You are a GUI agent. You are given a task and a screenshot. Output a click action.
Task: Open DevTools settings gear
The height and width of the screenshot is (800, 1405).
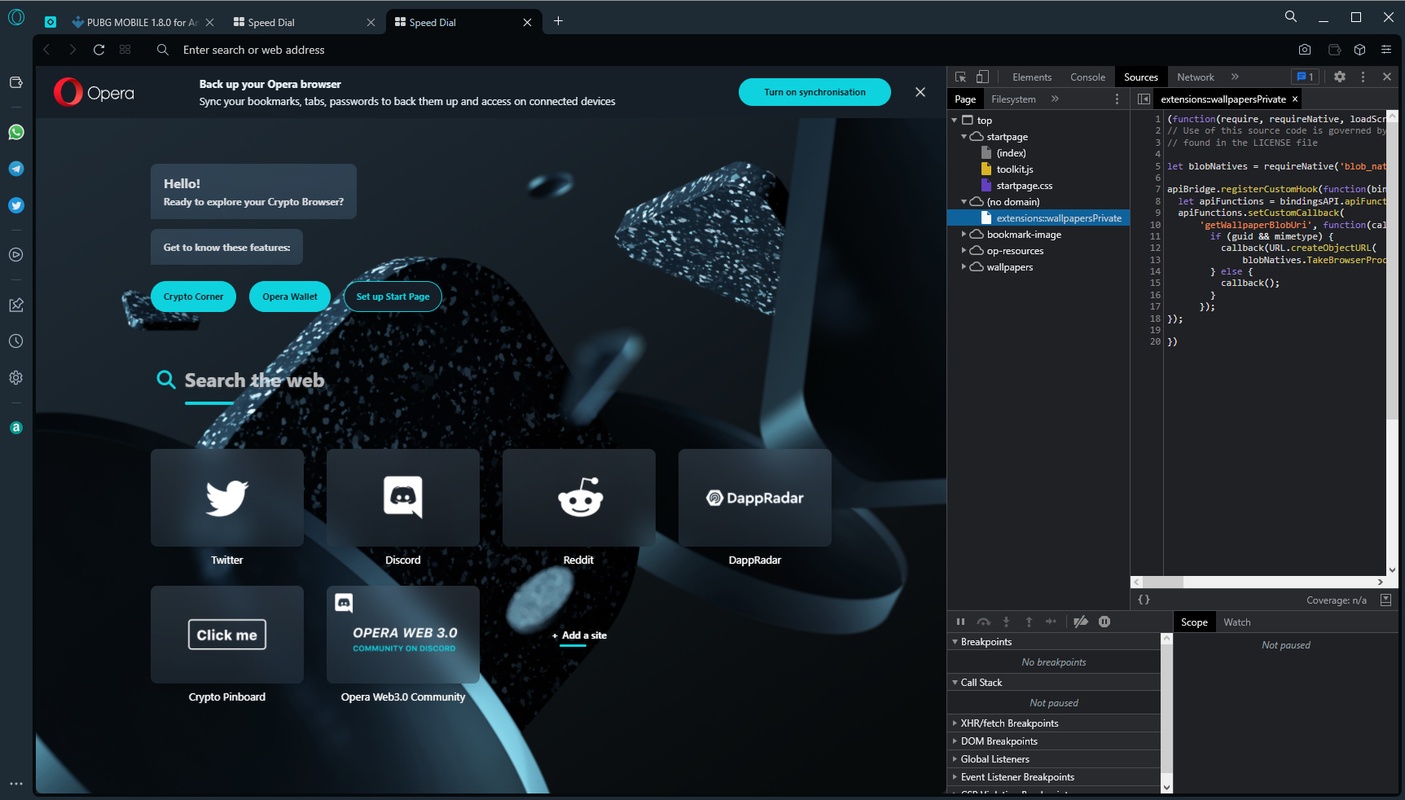1339,77
